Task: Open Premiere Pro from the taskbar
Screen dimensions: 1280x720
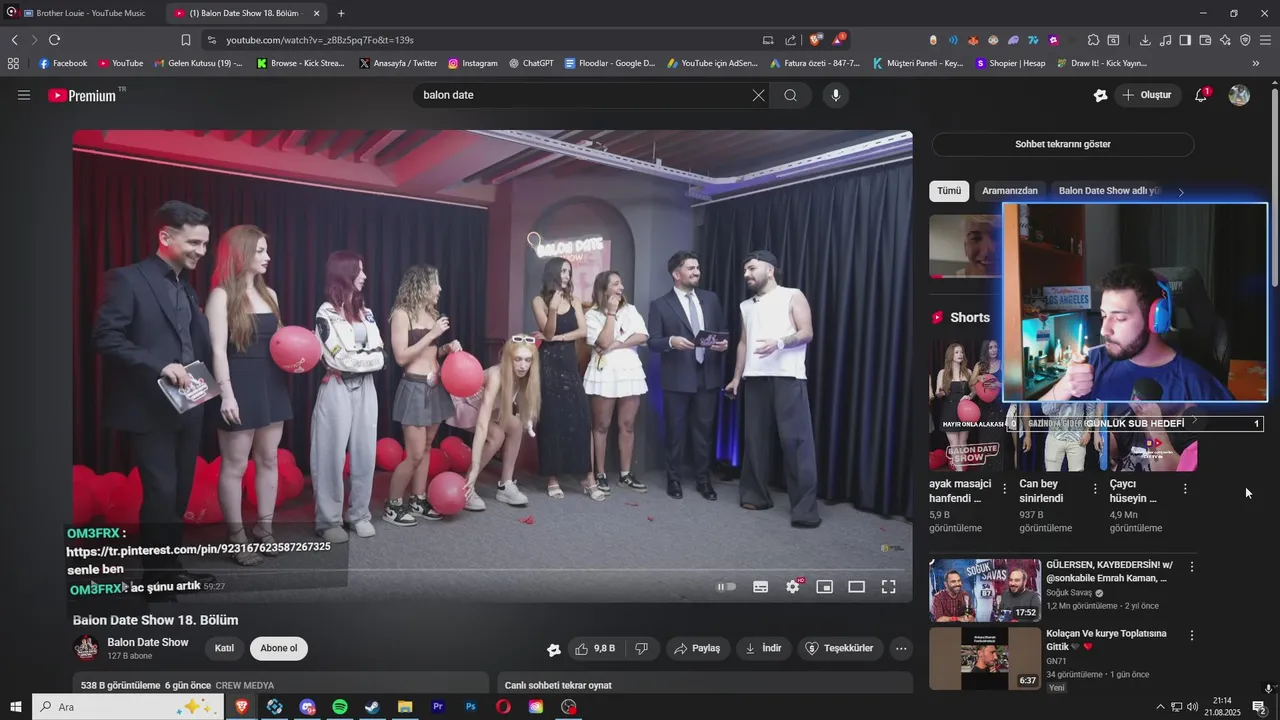Action: point(438,707)
